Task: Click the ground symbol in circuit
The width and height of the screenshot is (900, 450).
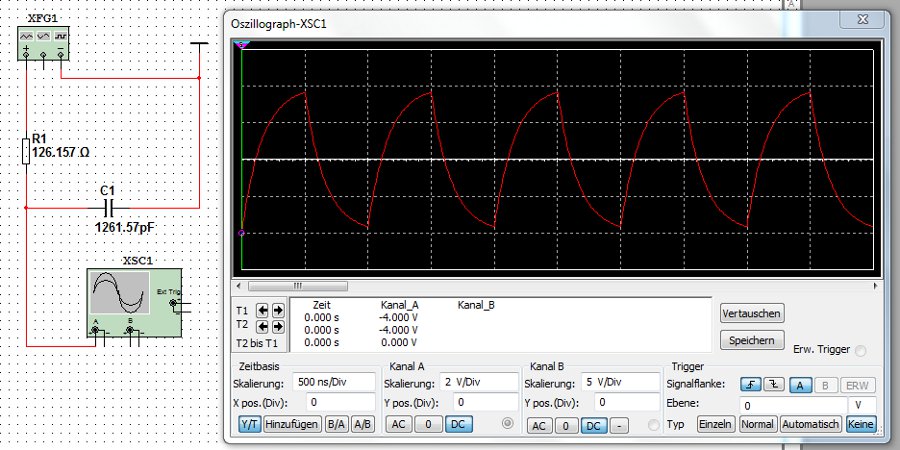Action: (x=200, y=44)
